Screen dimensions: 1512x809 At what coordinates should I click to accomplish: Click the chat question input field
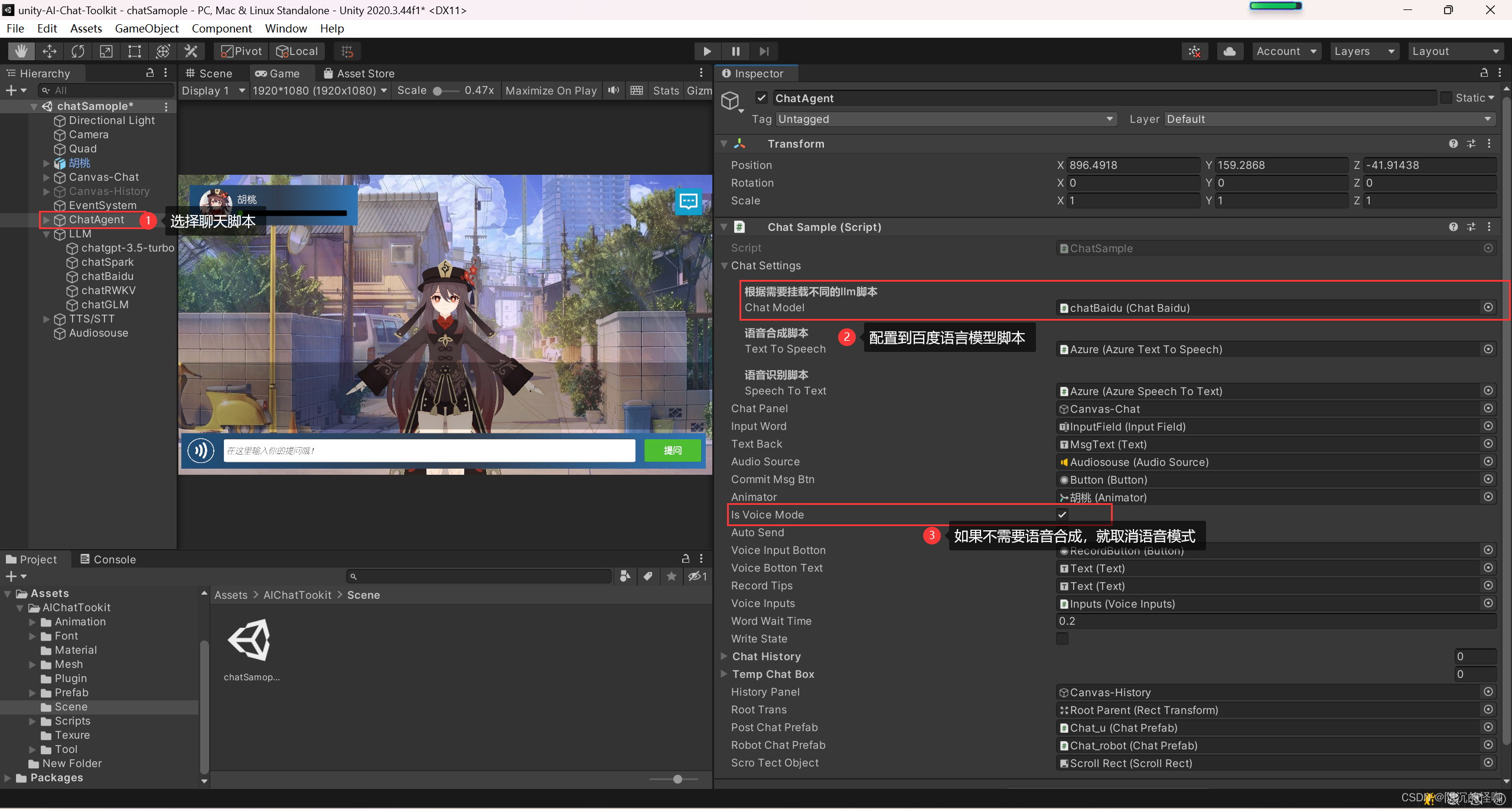click(428, 450)
